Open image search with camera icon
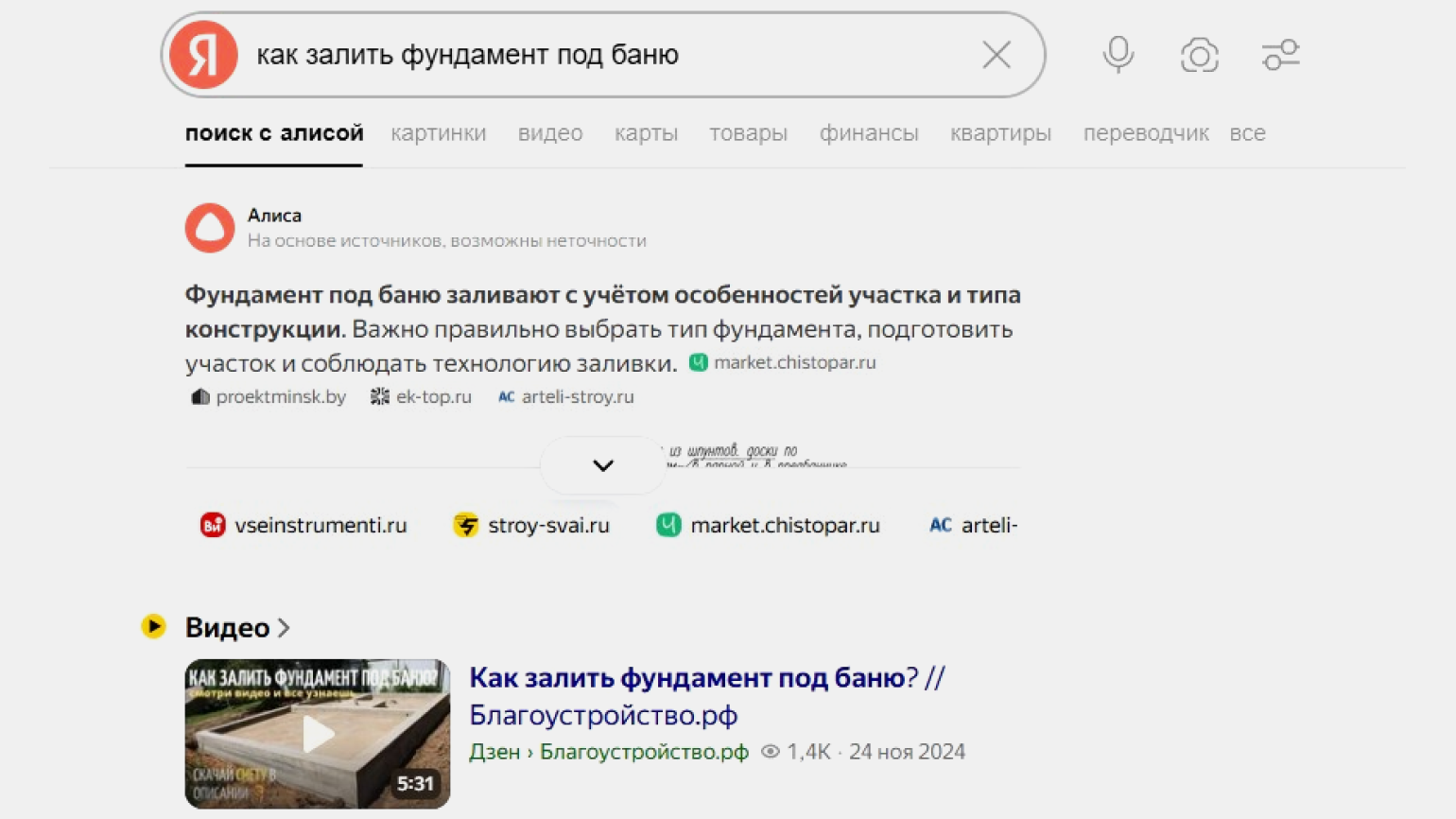Image resolution: width=1456 pixels, height=819 pixels. point(1199,55)
